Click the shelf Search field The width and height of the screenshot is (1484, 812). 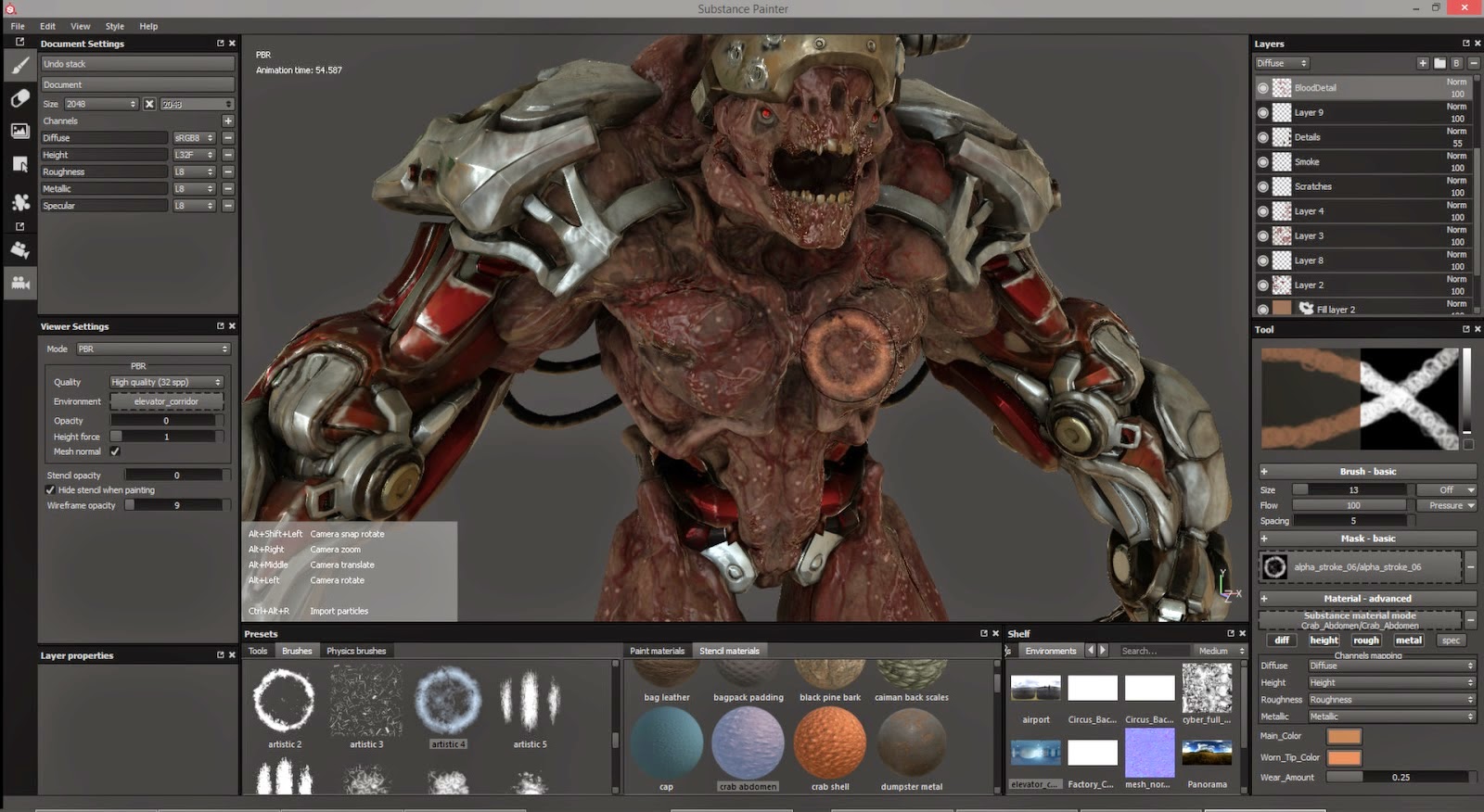click(1153, 651)
